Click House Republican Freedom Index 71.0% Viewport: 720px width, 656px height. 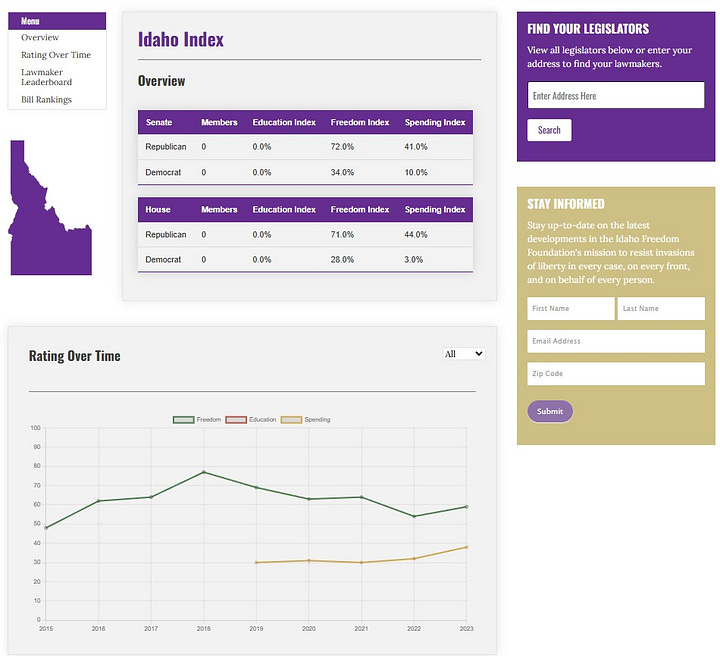click(x=342, y=235)
